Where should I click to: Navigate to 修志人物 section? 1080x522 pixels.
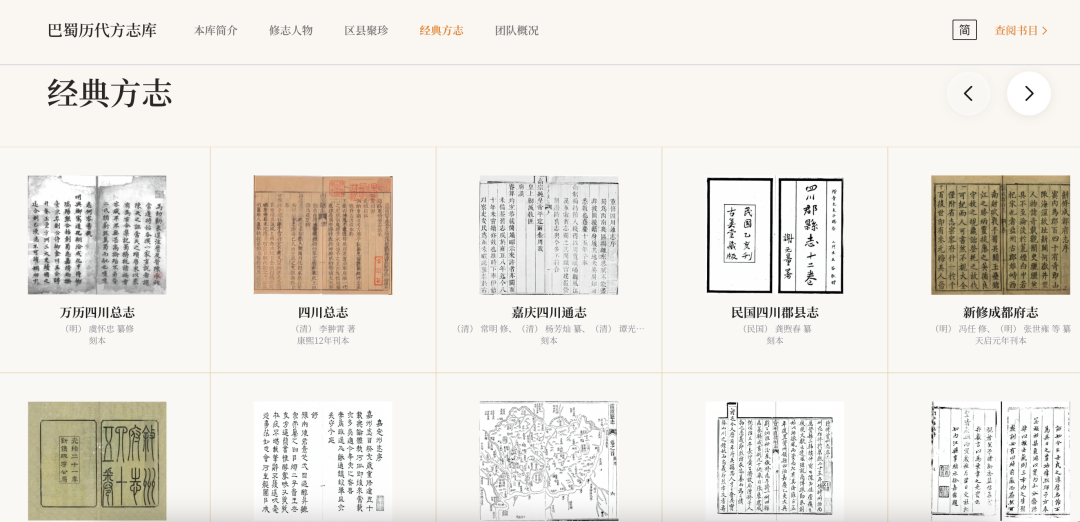(x=291, y=30)
